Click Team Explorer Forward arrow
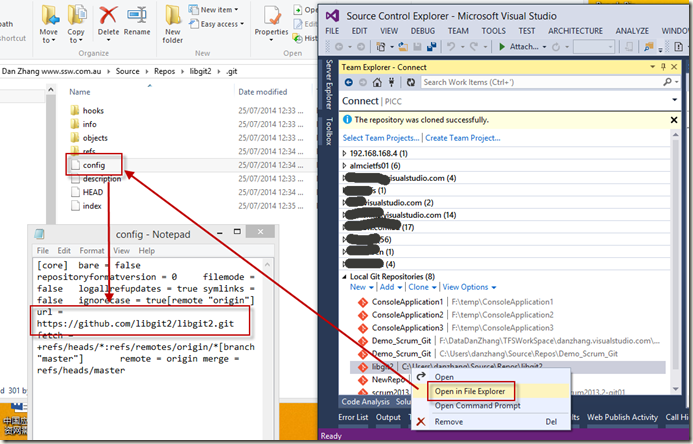Image resolution: width=693 pixels, height=444 pixels. [x=363, y=82]
